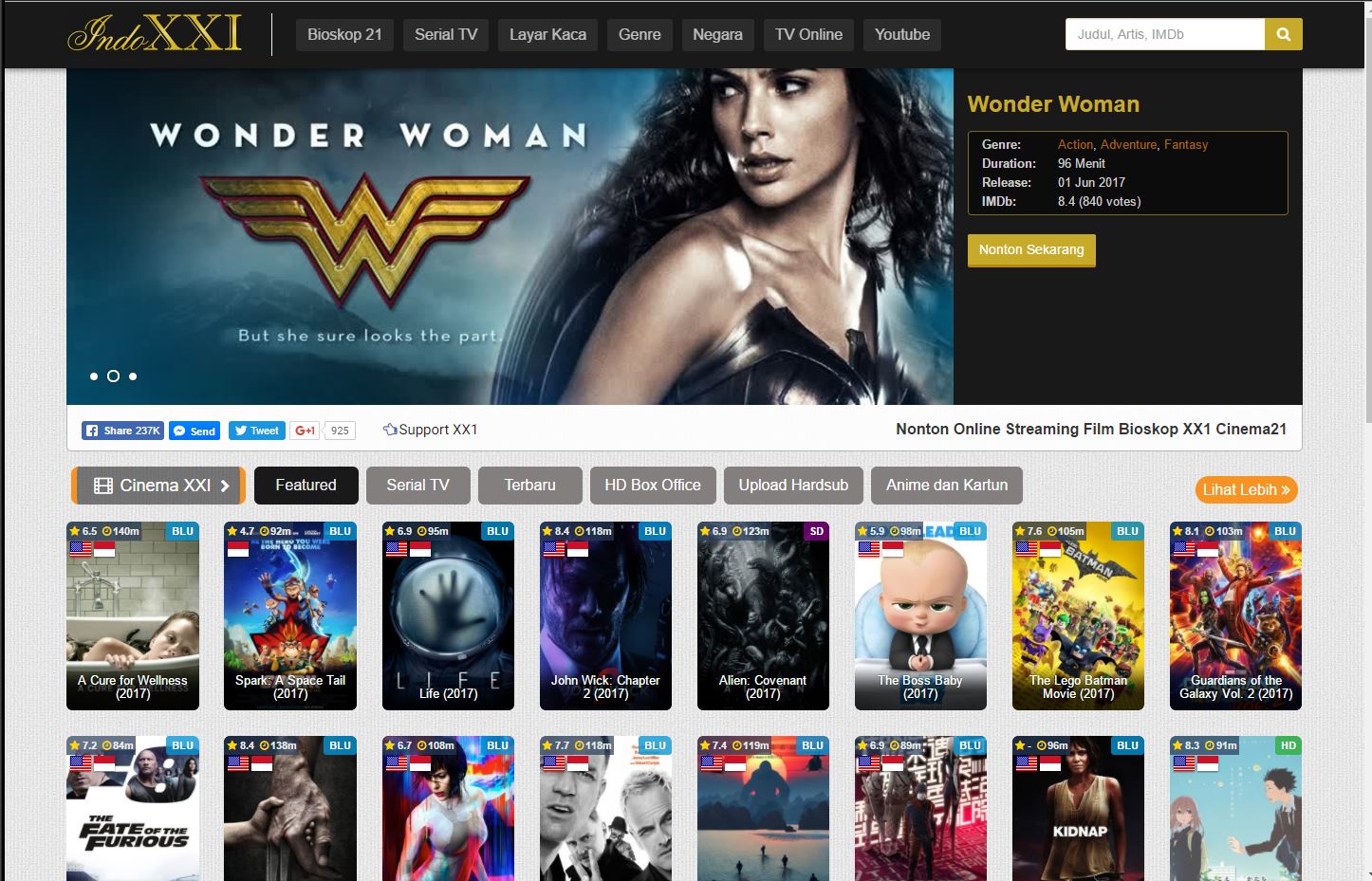Open the Negara menu
This screenshot has height=881, width=1372.
(x=717, y=34)
